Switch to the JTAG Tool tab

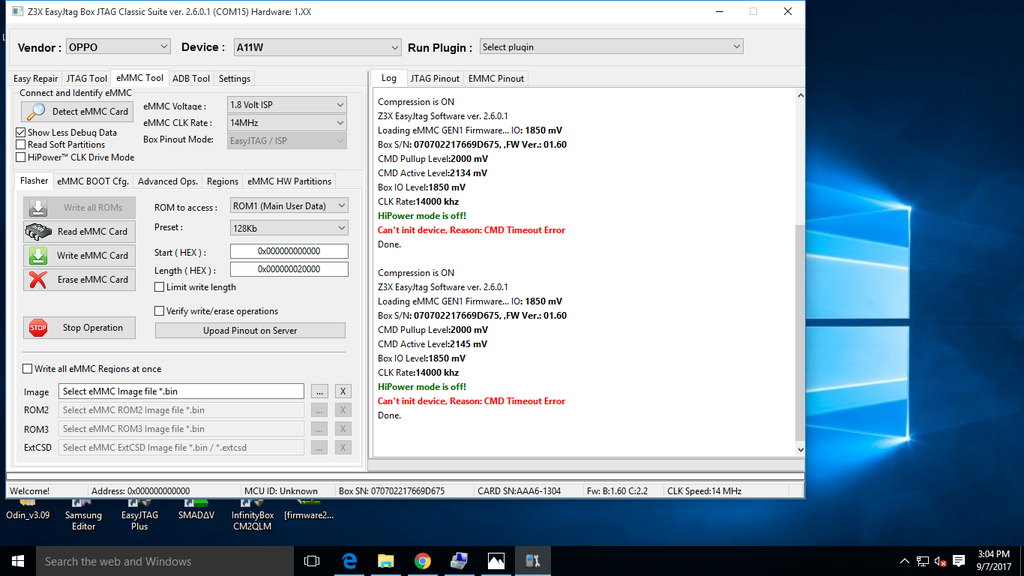(87, 78)
